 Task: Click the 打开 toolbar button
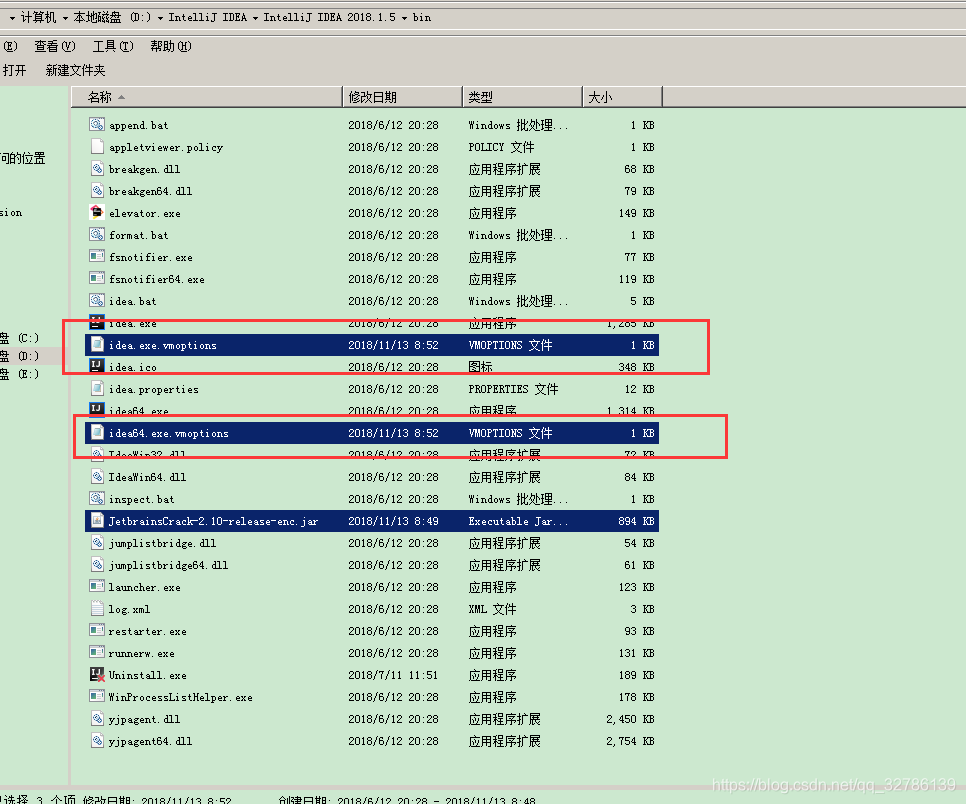(x=14, y=70)
